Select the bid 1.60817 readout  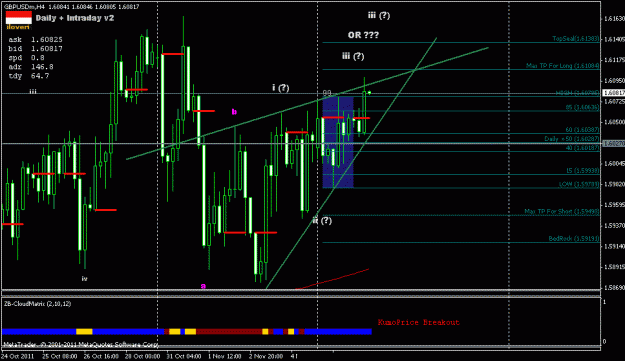35,49
